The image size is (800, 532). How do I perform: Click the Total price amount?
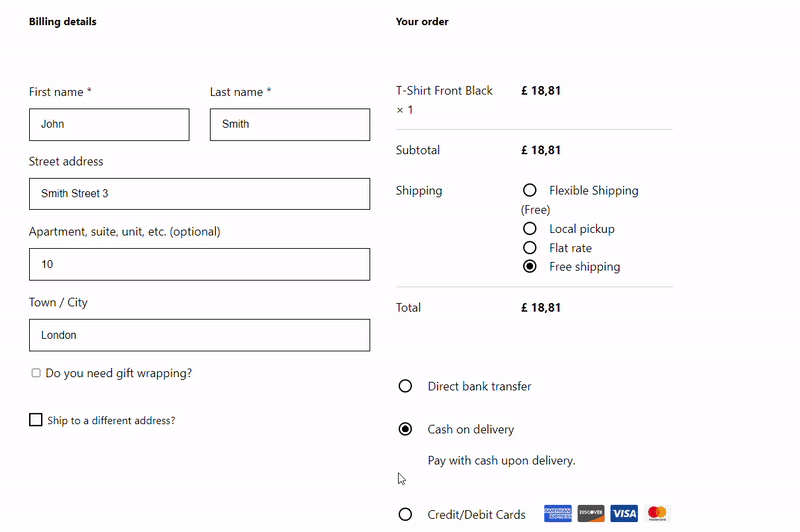pos(541,308)
